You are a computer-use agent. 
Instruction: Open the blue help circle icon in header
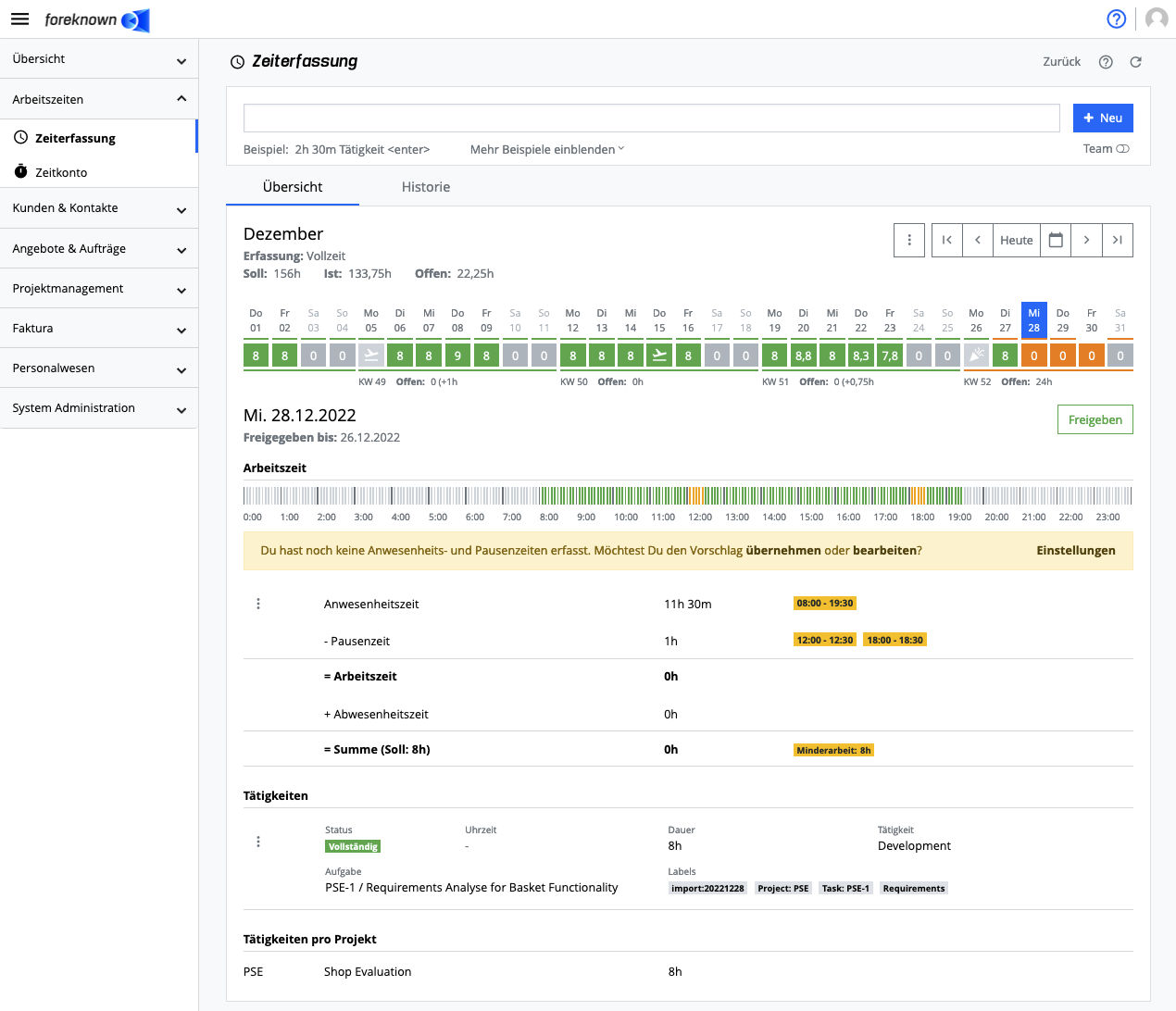click(x=1117, y=19)
